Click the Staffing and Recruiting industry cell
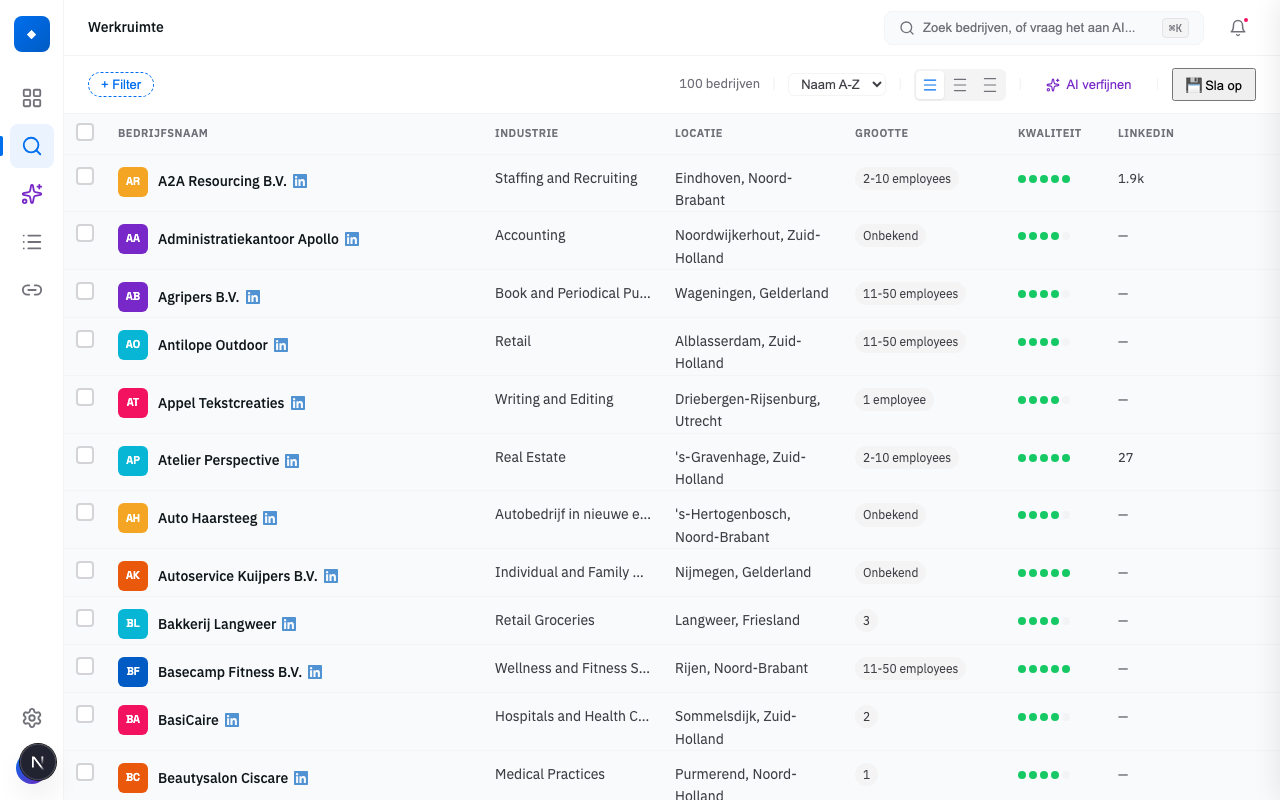The width and height of the screenshot is (1280, 800). 566,178
